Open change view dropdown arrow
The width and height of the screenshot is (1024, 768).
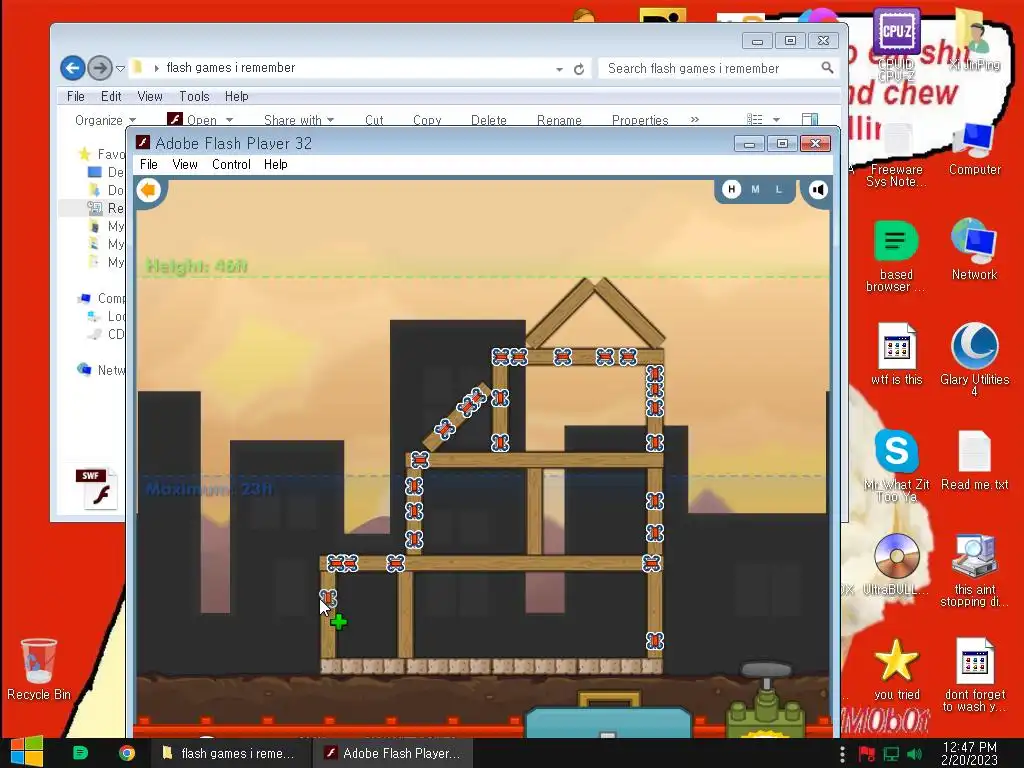pos(776,120)
